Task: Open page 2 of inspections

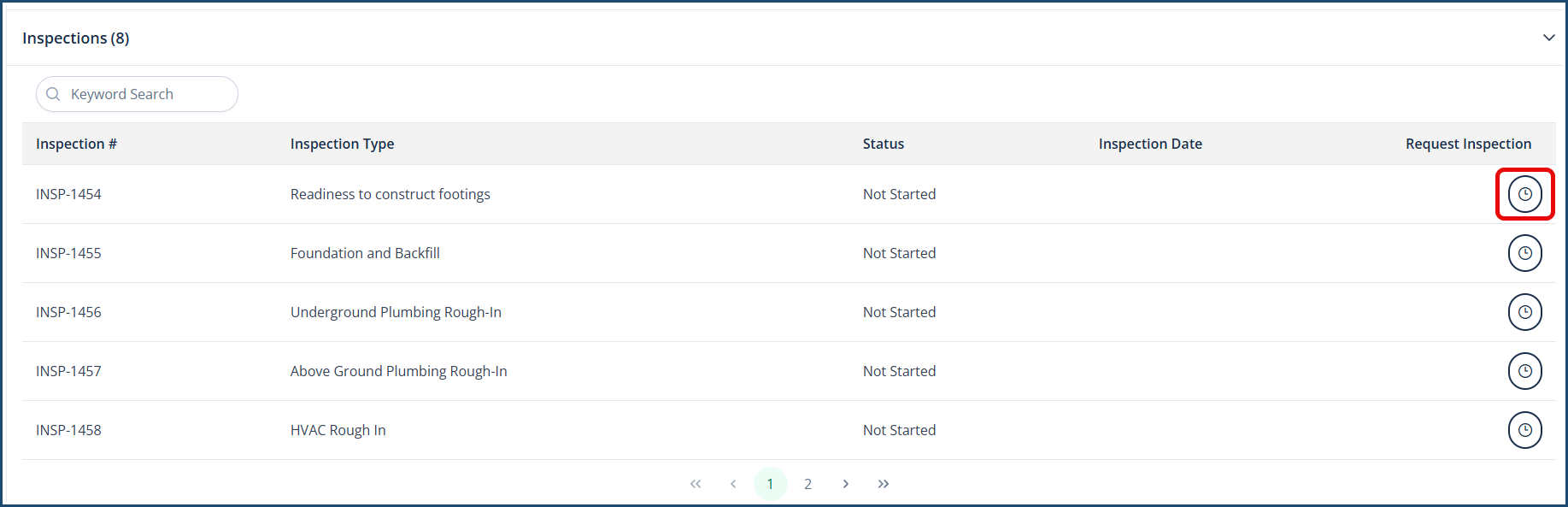Action: 807,484
